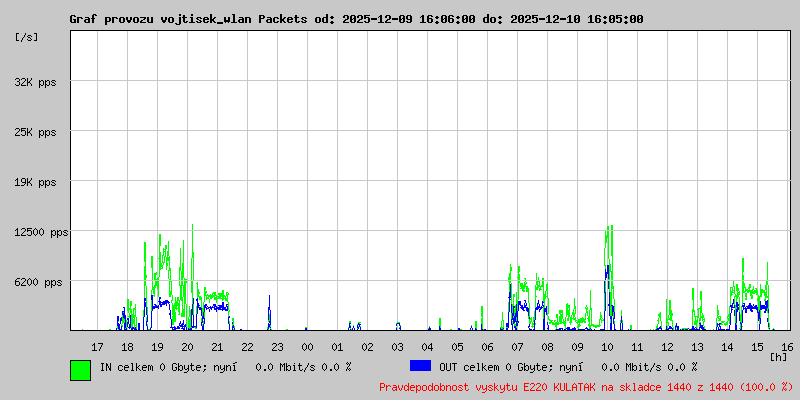Viewport: 800px width, 400px height.
Task: Click the graph title 'Graf provozu vojtisek_wlan Packets'
Action: tap(188, 19)
